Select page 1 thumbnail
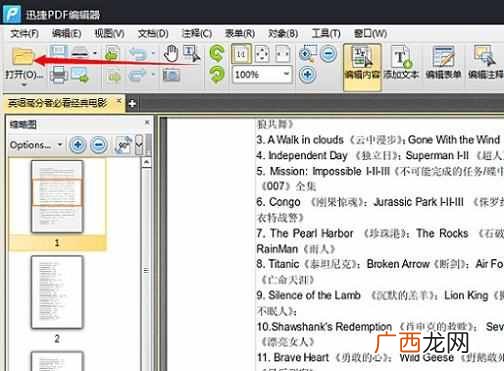This screenshot has width=504, height=371. pyautogui.click(x=57, y=197)
